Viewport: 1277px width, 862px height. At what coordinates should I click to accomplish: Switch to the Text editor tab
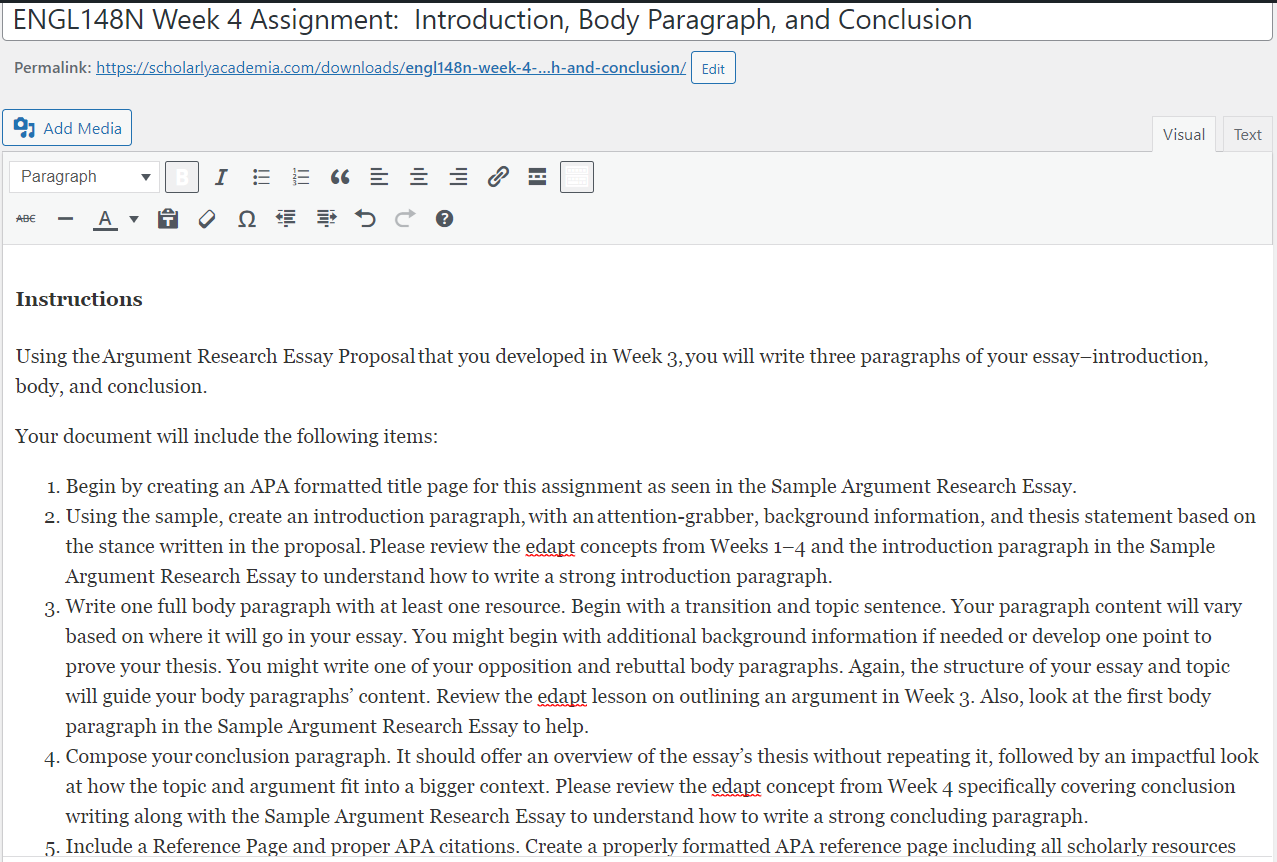click(1247, 135)
